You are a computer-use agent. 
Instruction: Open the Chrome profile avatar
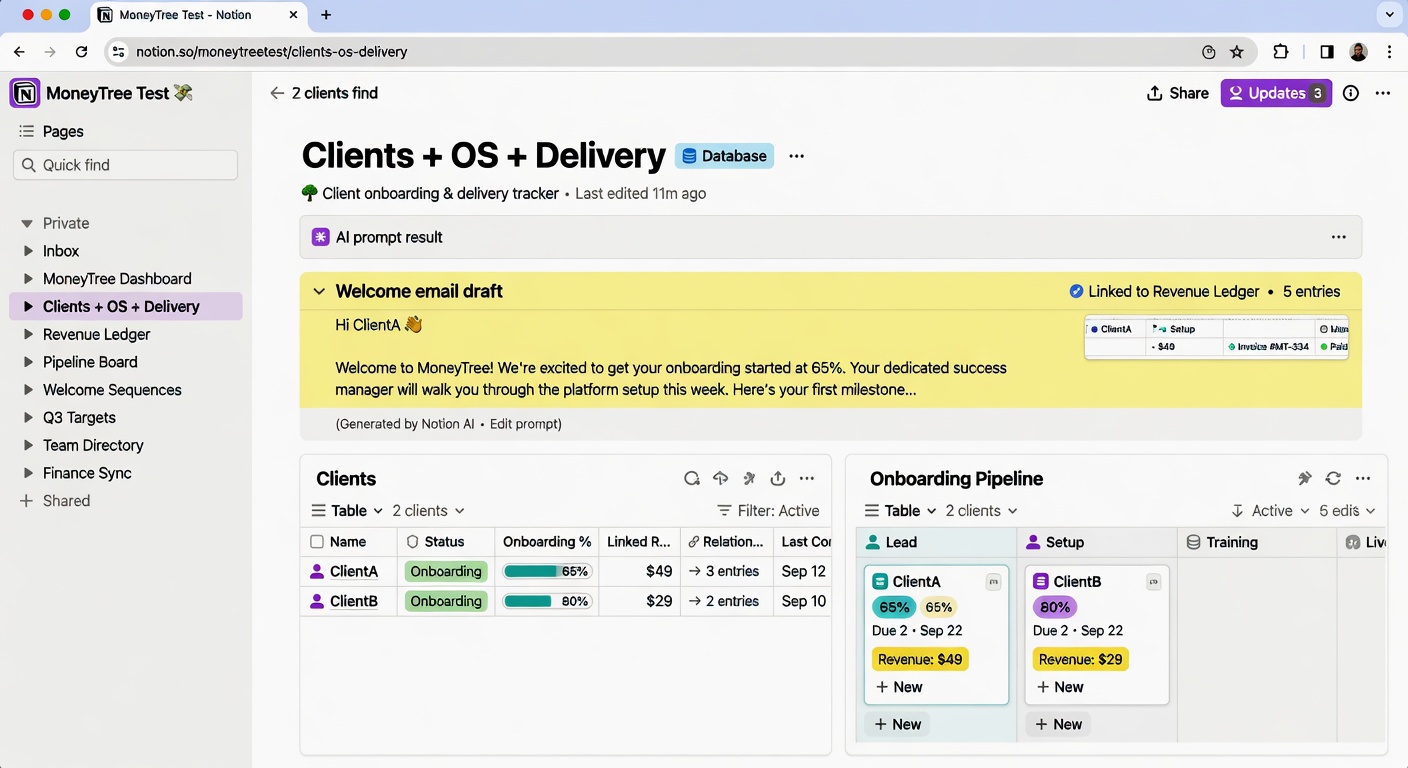pos(1358,52)
